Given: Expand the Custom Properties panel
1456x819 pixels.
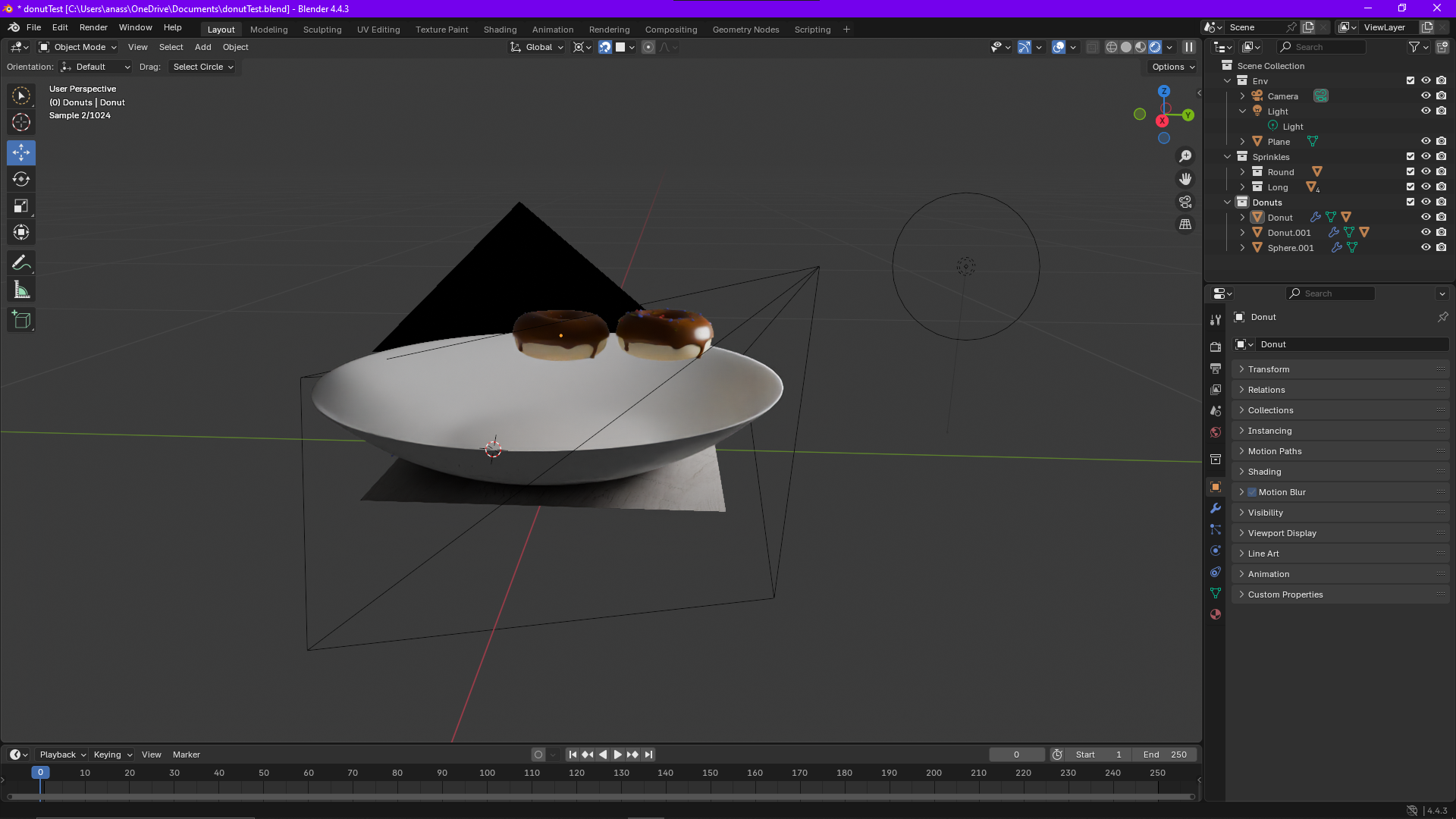Looking at the screenshot, I should (1340, 595).
